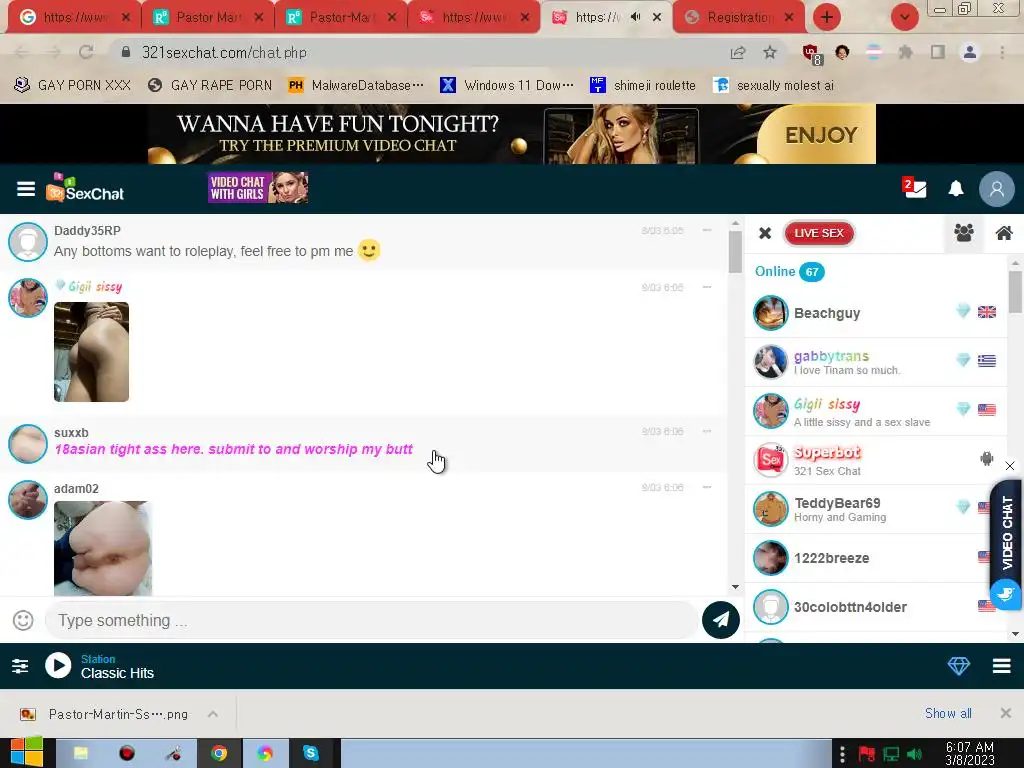This screenshot has height=768, width=1024.
Task: Click the address bar URL field
Action: tap(418, 52)
